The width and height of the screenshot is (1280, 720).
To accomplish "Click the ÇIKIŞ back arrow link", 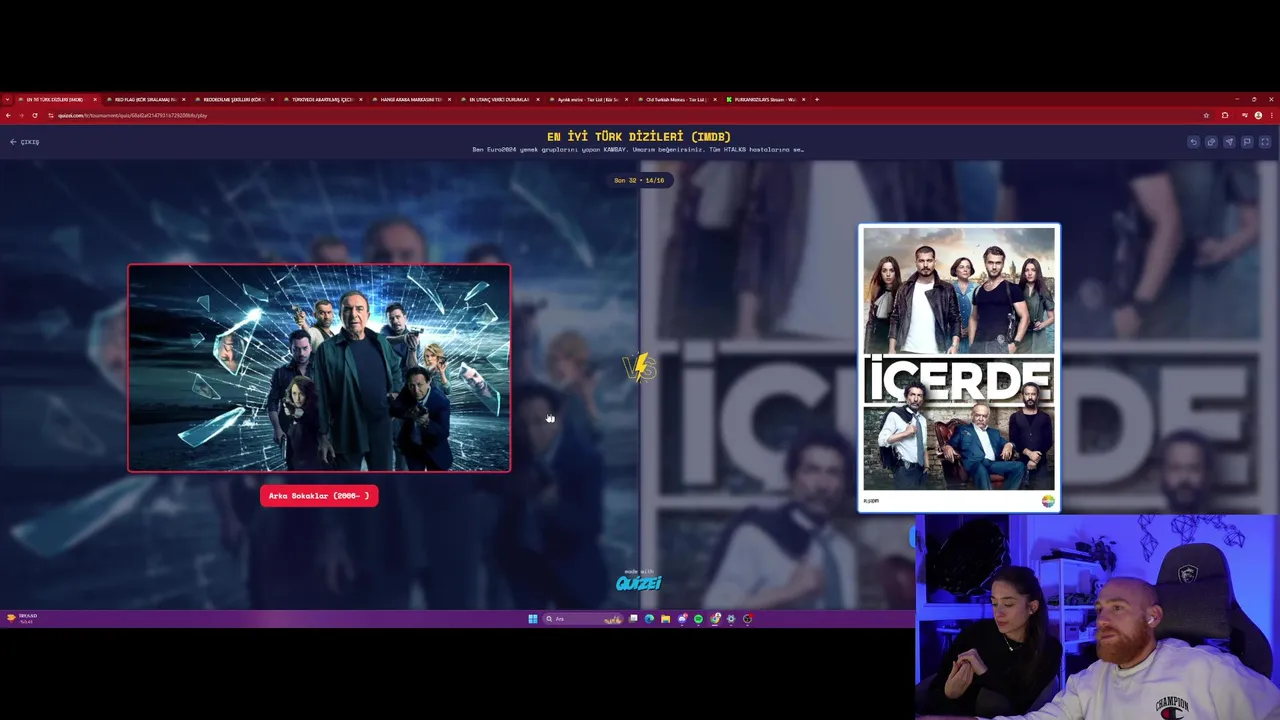I will [24, 142].
